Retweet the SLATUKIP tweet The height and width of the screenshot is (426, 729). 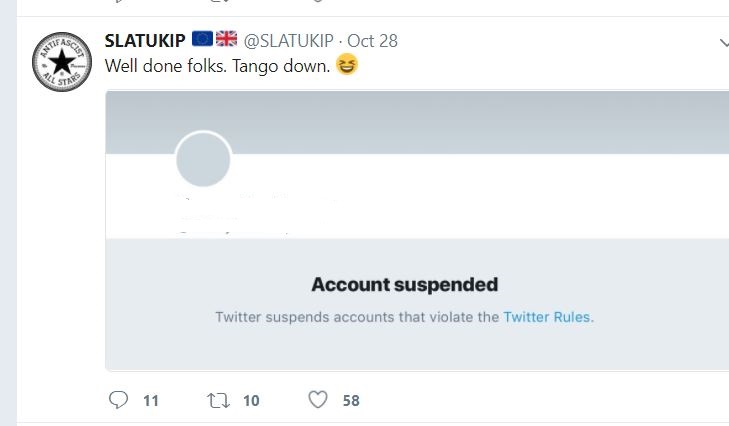217,400
